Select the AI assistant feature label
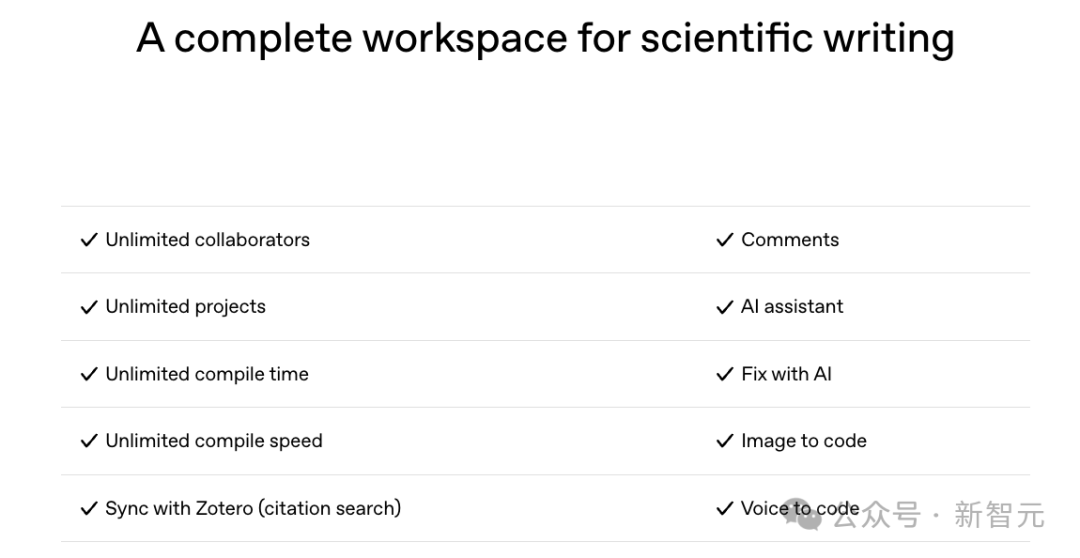 coord(792,307)
